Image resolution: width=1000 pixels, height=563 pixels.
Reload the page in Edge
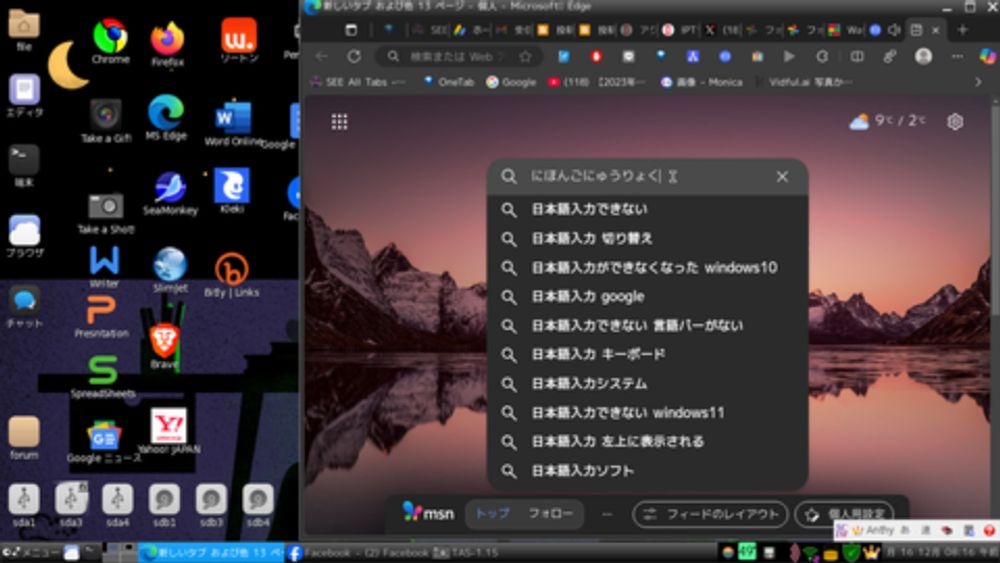tap(354, 57)
